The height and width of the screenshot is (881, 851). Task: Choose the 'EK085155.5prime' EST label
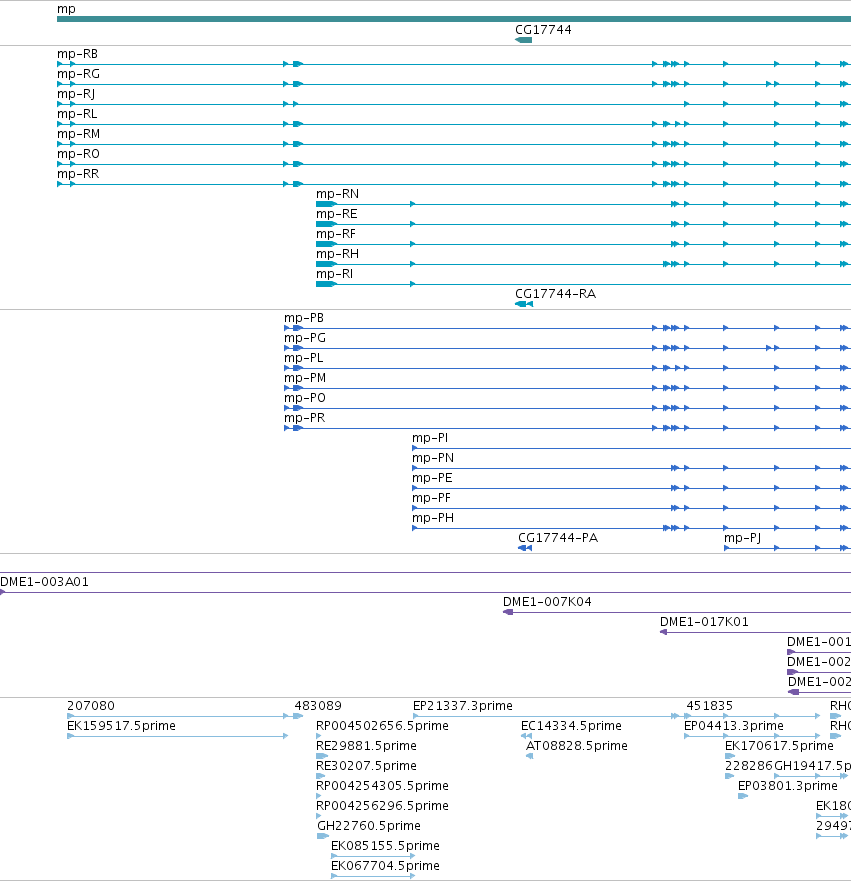click(x=385, y=846)
